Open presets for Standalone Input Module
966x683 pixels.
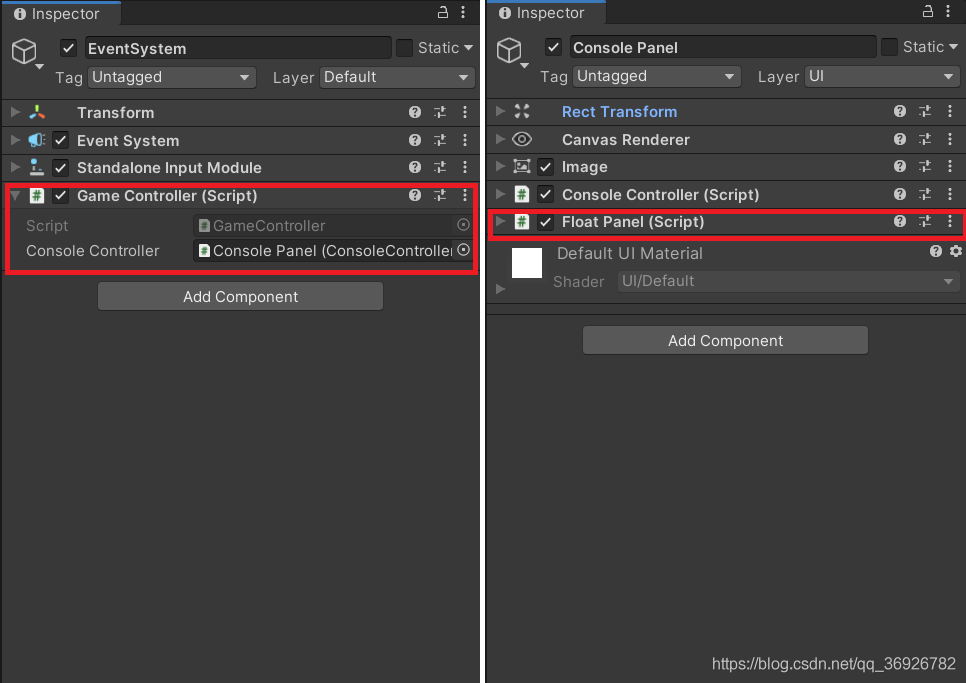coord(440,167)
